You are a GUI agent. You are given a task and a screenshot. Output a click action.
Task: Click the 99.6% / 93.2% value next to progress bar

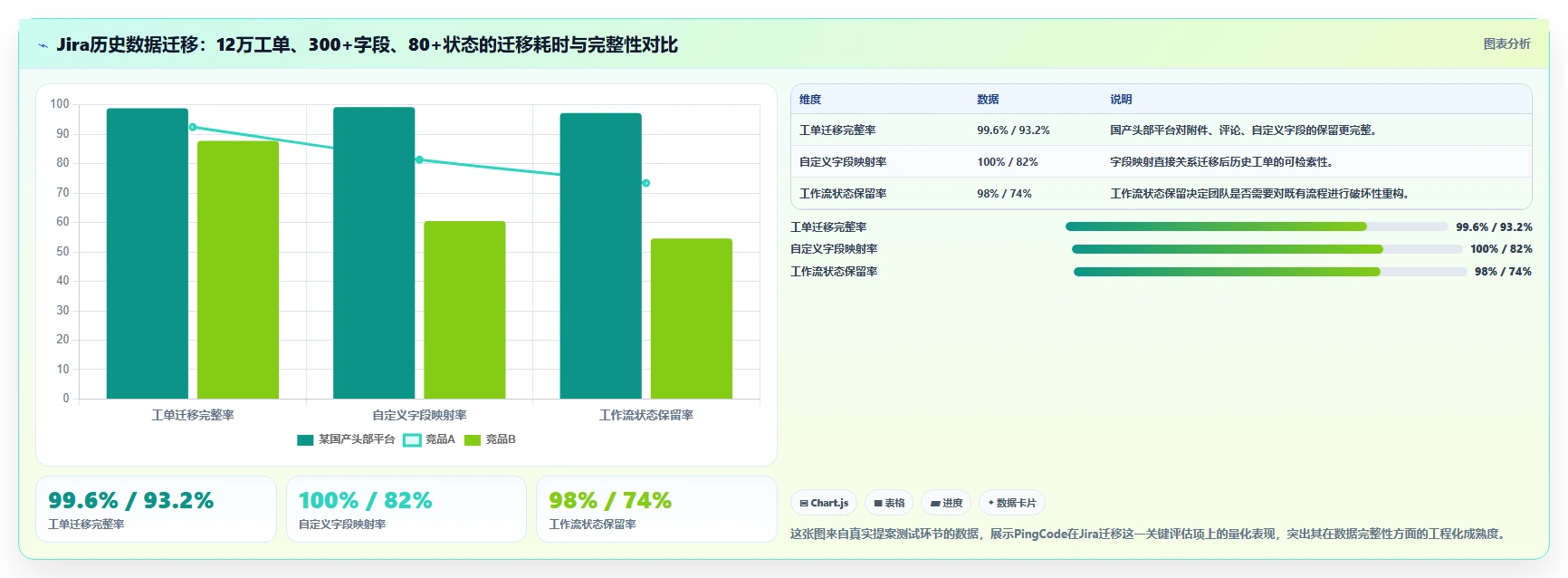click(x=1494, y=227)
